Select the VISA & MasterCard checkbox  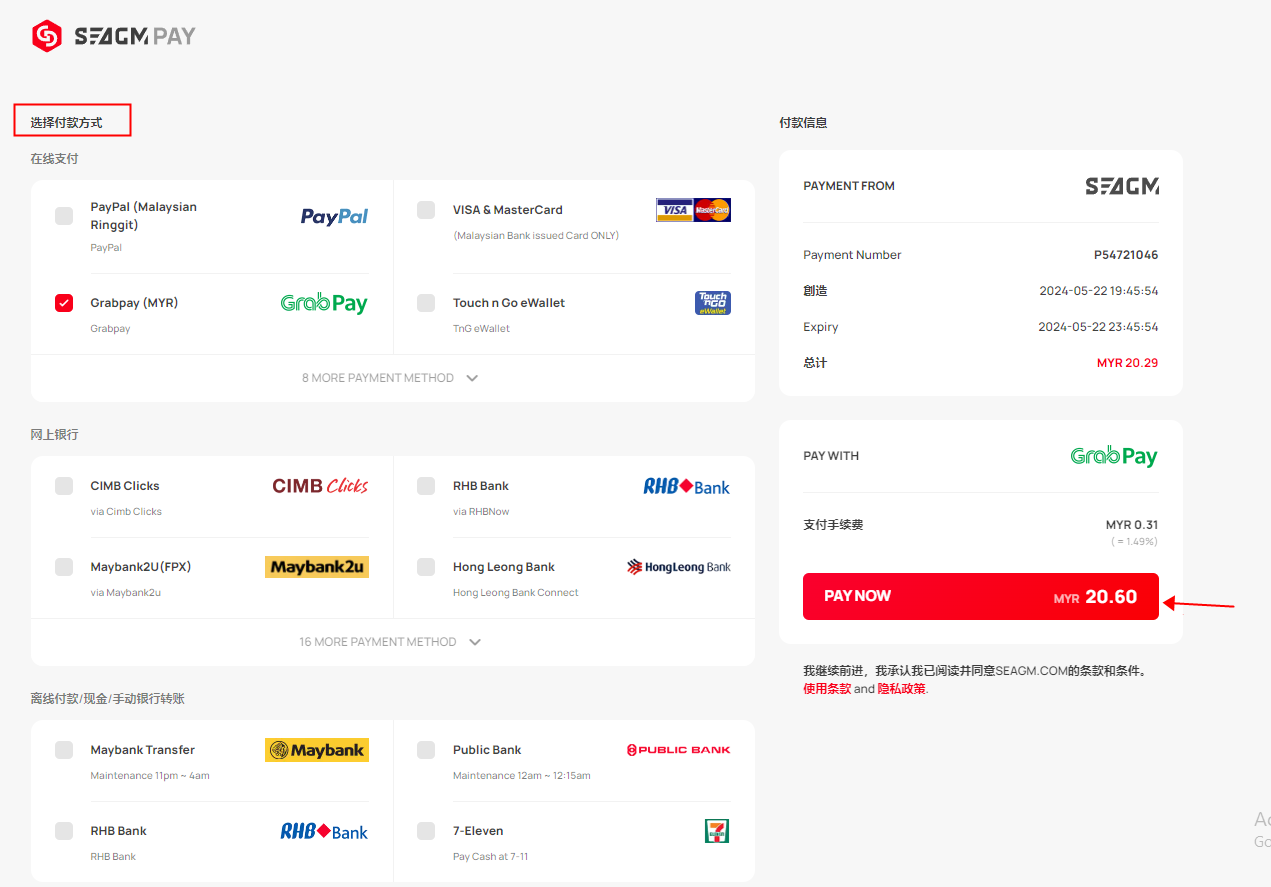426,210
